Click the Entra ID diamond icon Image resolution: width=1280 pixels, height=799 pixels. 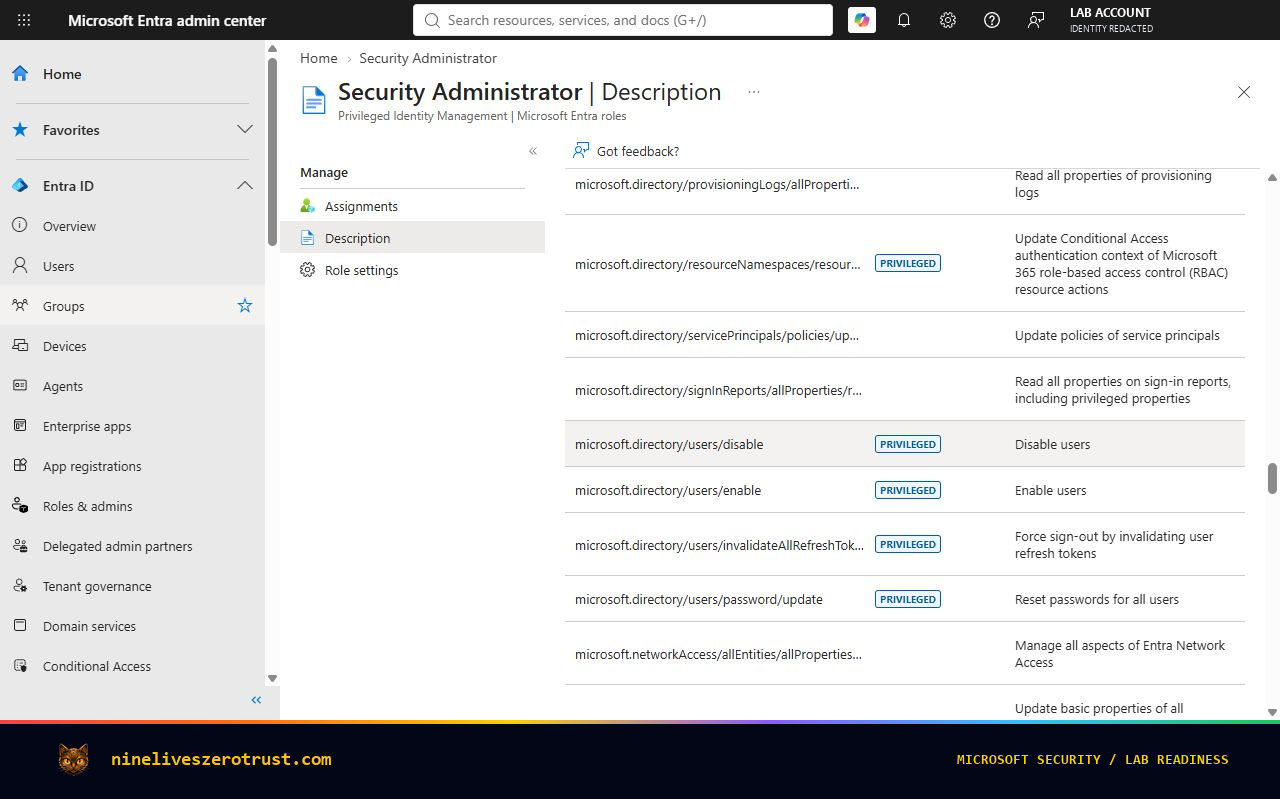click(x=20, y=186)
